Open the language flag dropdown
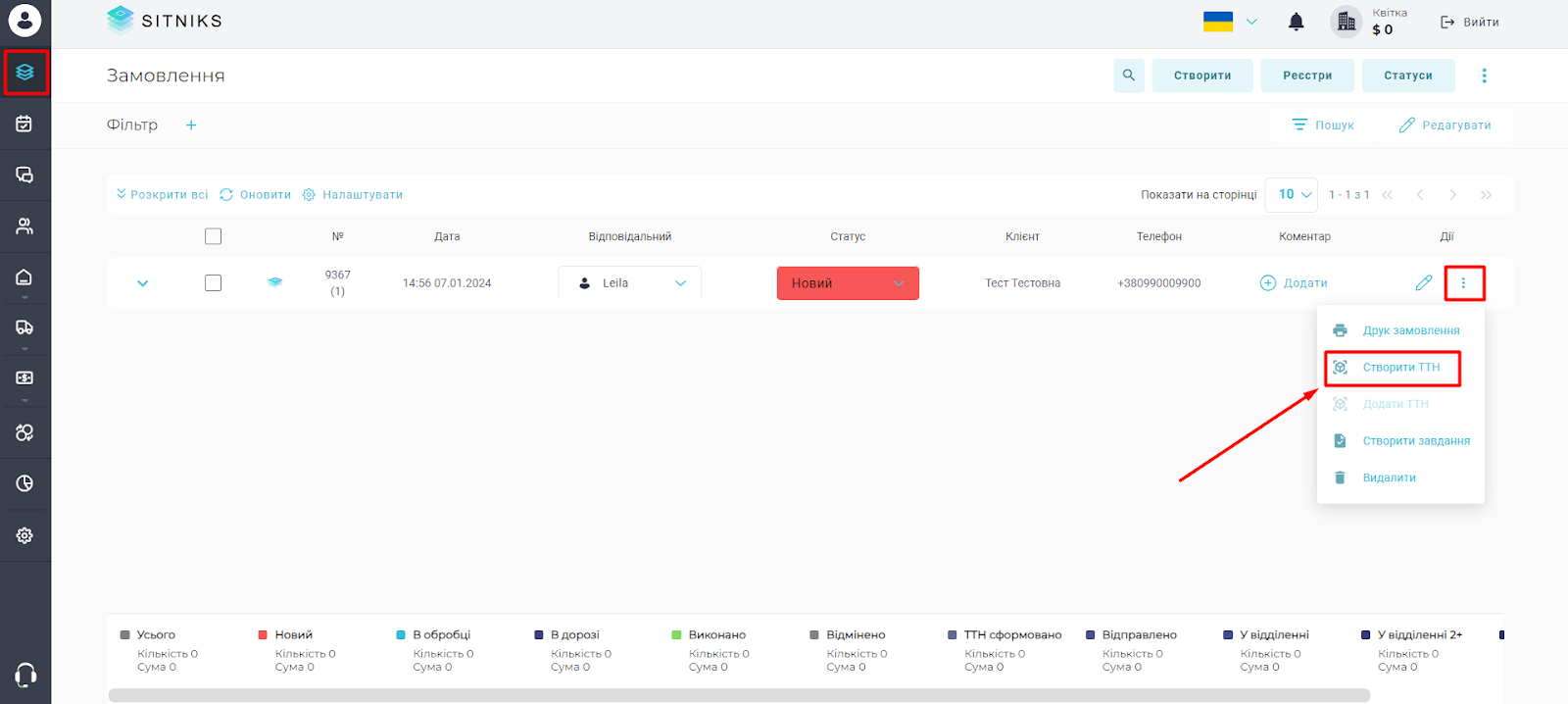Image resolution: width=1568 pixels, height=704 pixels. (x=1231, y=22)
